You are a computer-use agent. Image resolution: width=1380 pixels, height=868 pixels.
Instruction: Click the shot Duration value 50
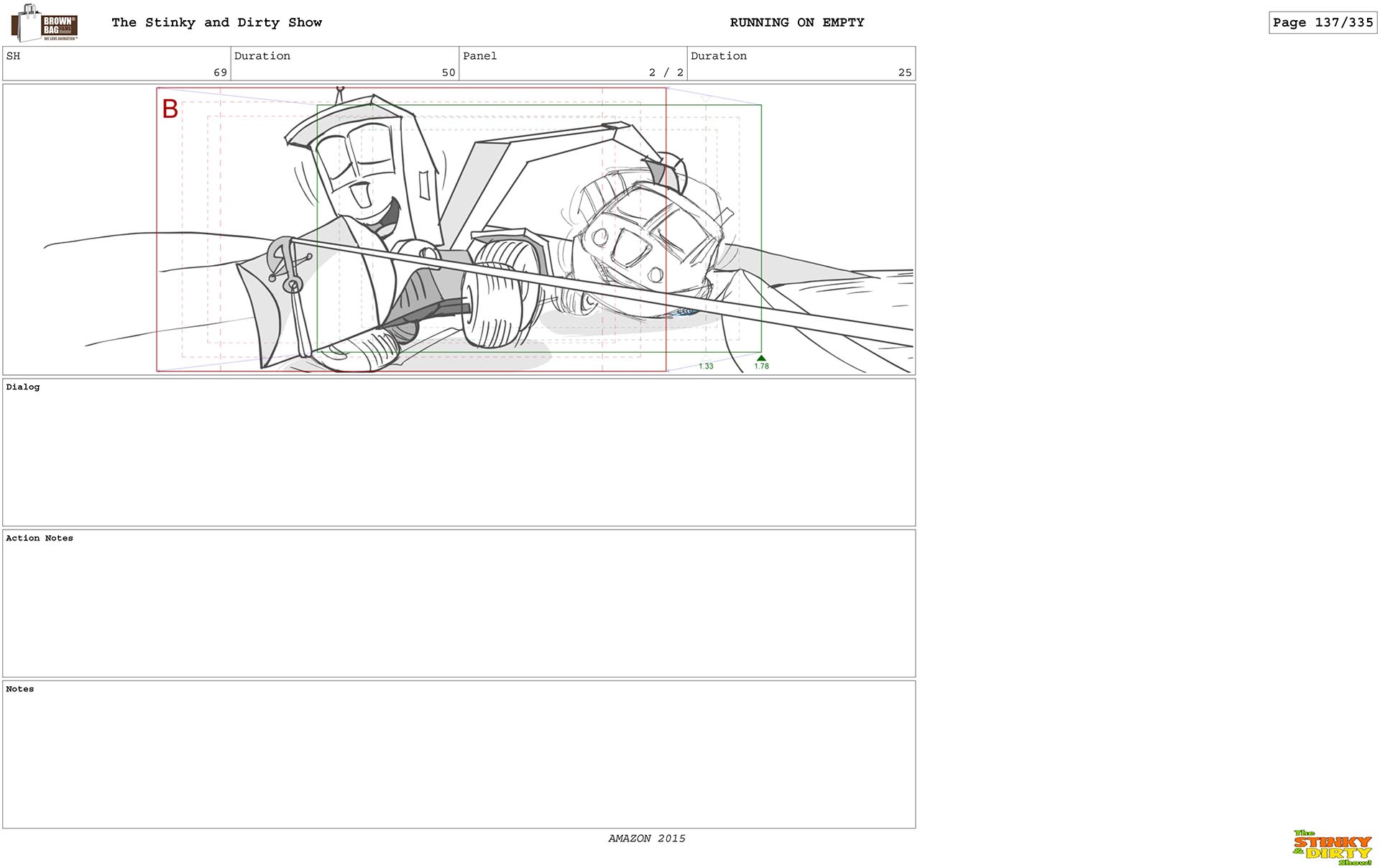click(x=448, y=73)
